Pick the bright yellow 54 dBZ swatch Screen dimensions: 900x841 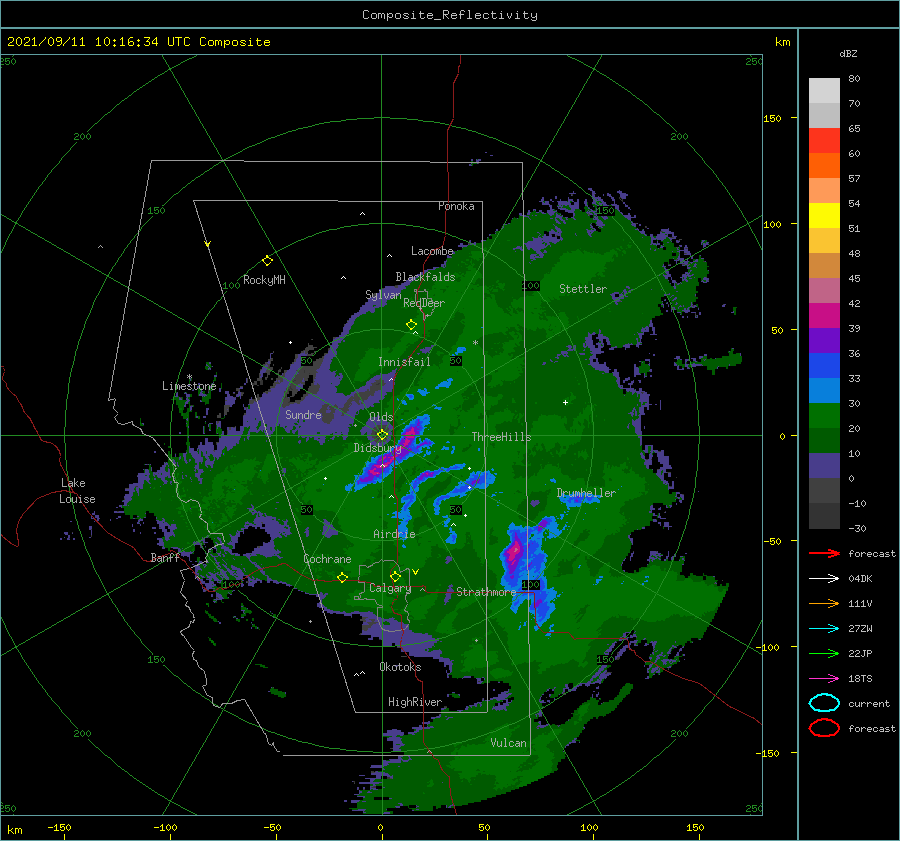(824, 216)
